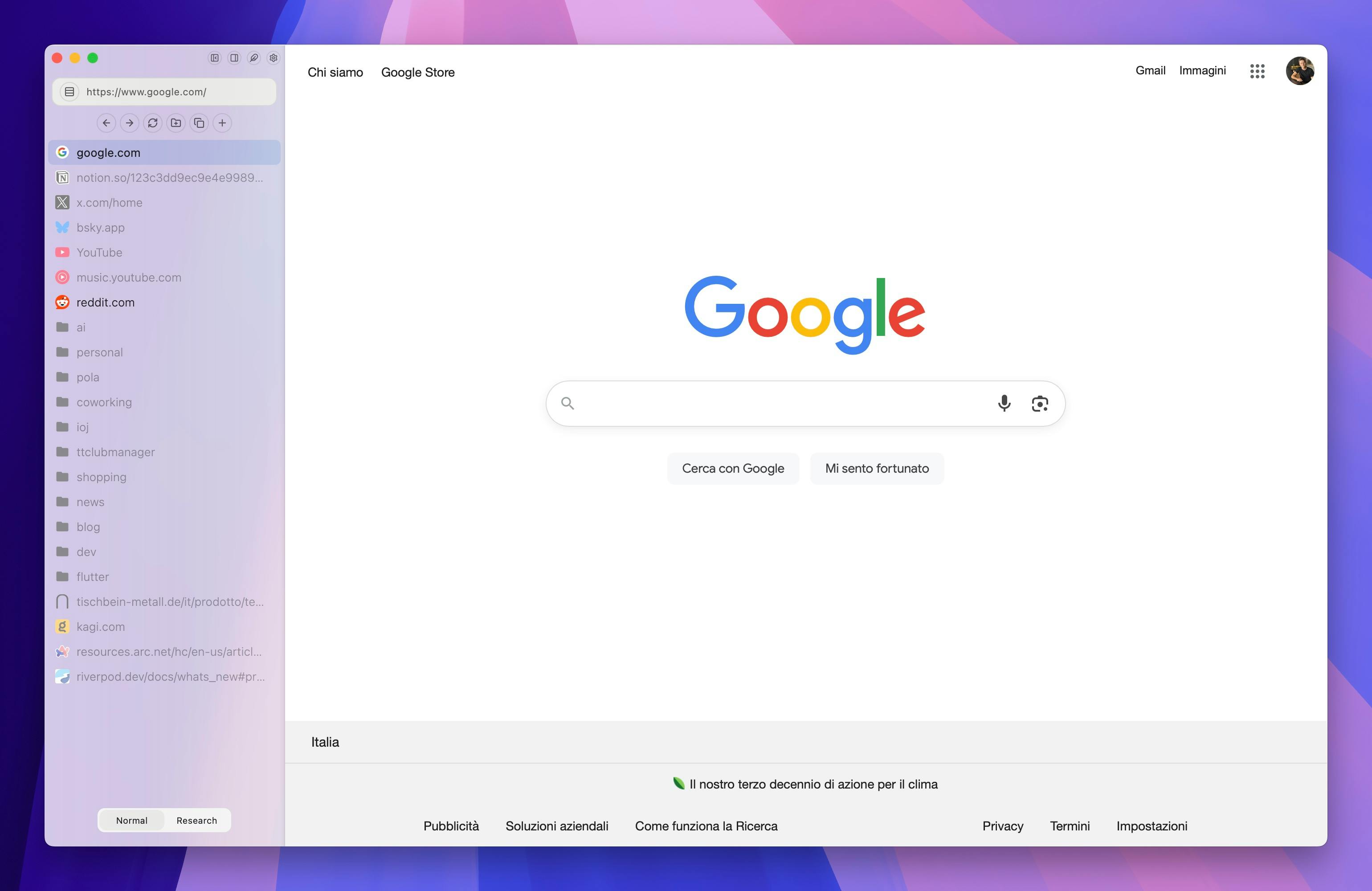Switch to Research mode
The image size is (1372, 891).
(196, 820)
